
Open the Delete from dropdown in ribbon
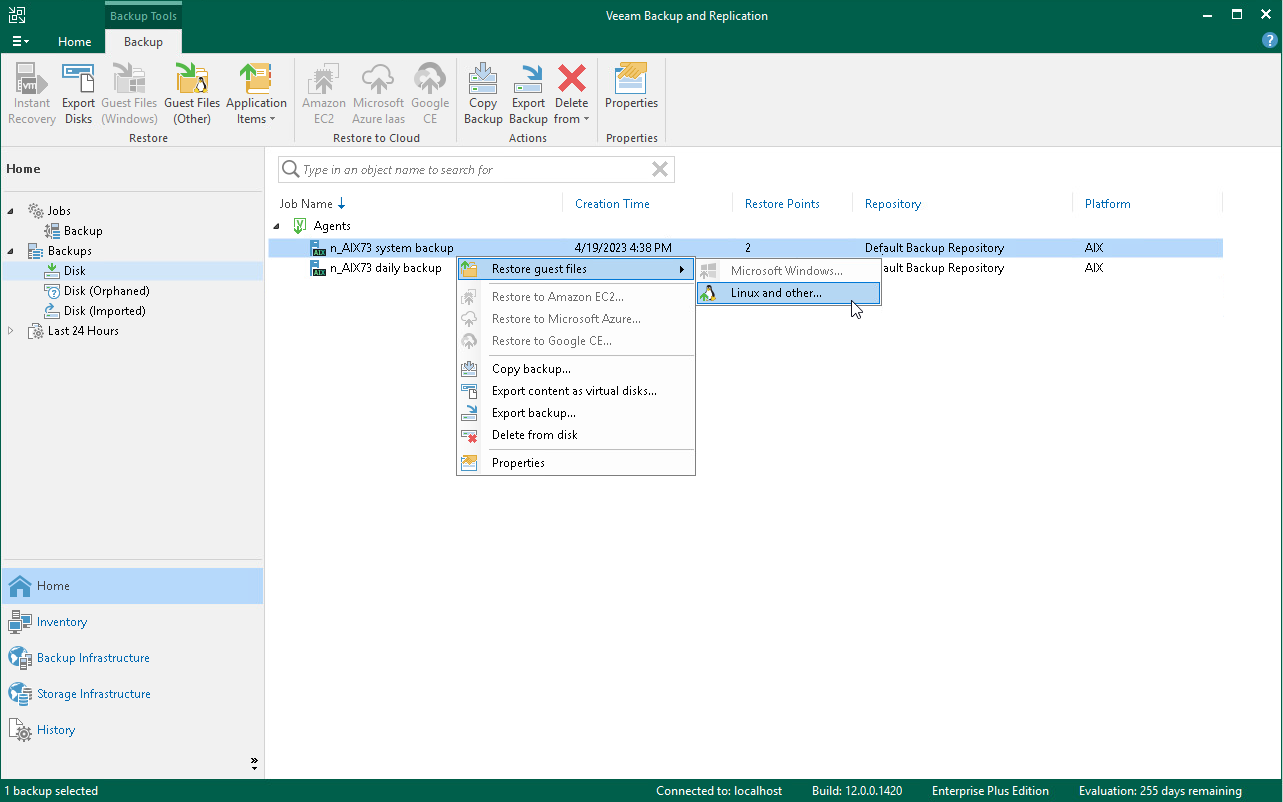tap(572, 94)
